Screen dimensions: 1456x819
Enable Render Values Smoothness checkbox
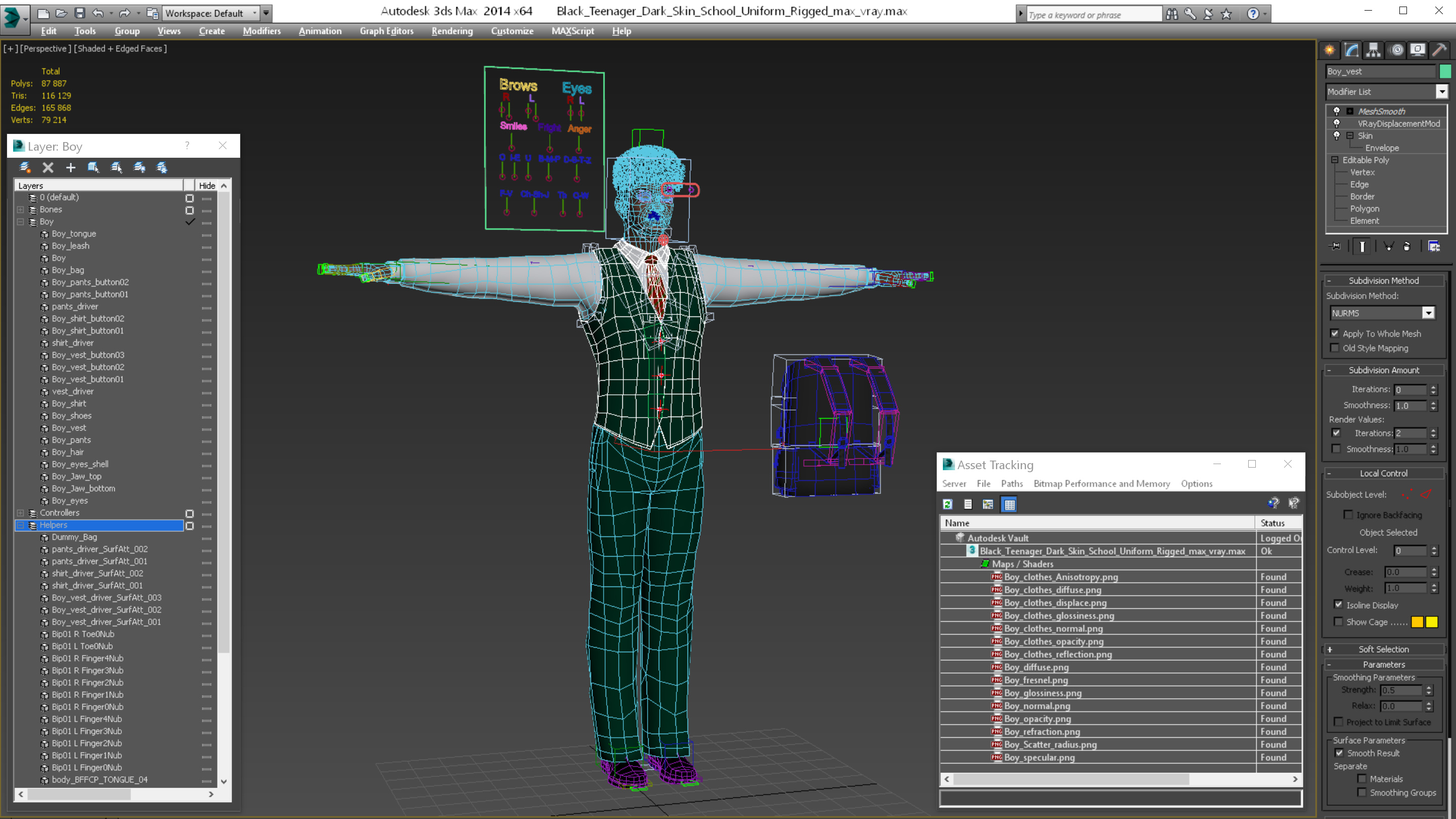pyautogui.click(x=1336, y=449)
